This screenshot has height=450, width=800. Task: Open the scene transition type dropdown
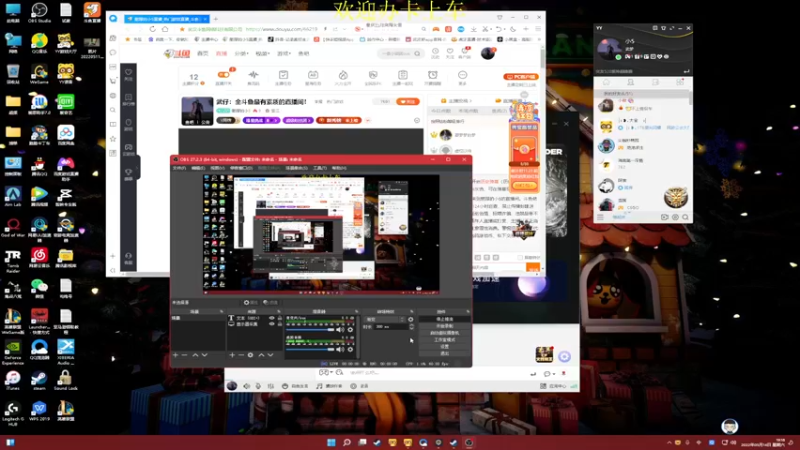[385, 319]
